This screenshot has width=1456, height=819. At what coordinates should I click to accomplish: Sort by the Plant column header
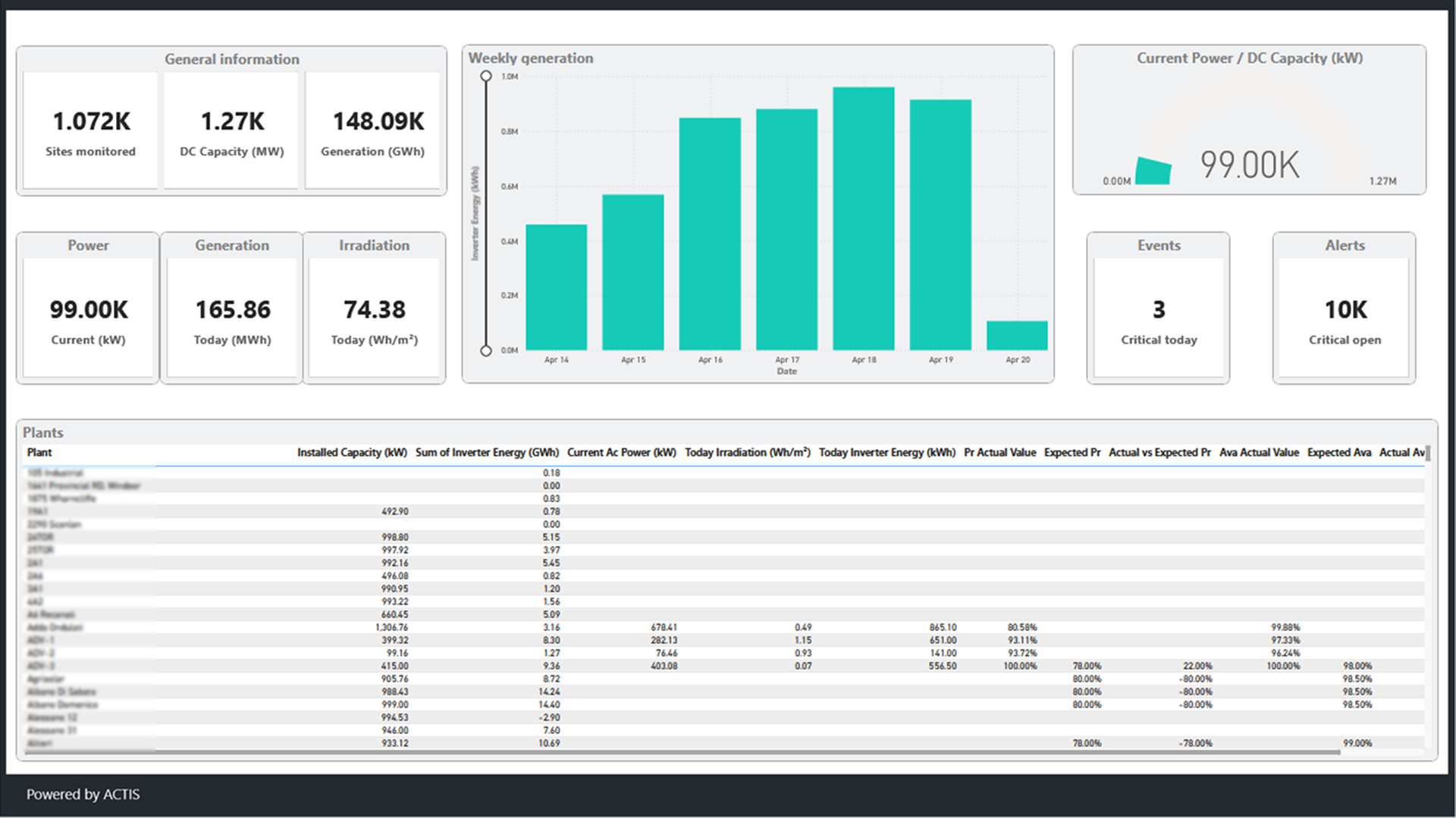pyautogui.click(x=39, y=453)
